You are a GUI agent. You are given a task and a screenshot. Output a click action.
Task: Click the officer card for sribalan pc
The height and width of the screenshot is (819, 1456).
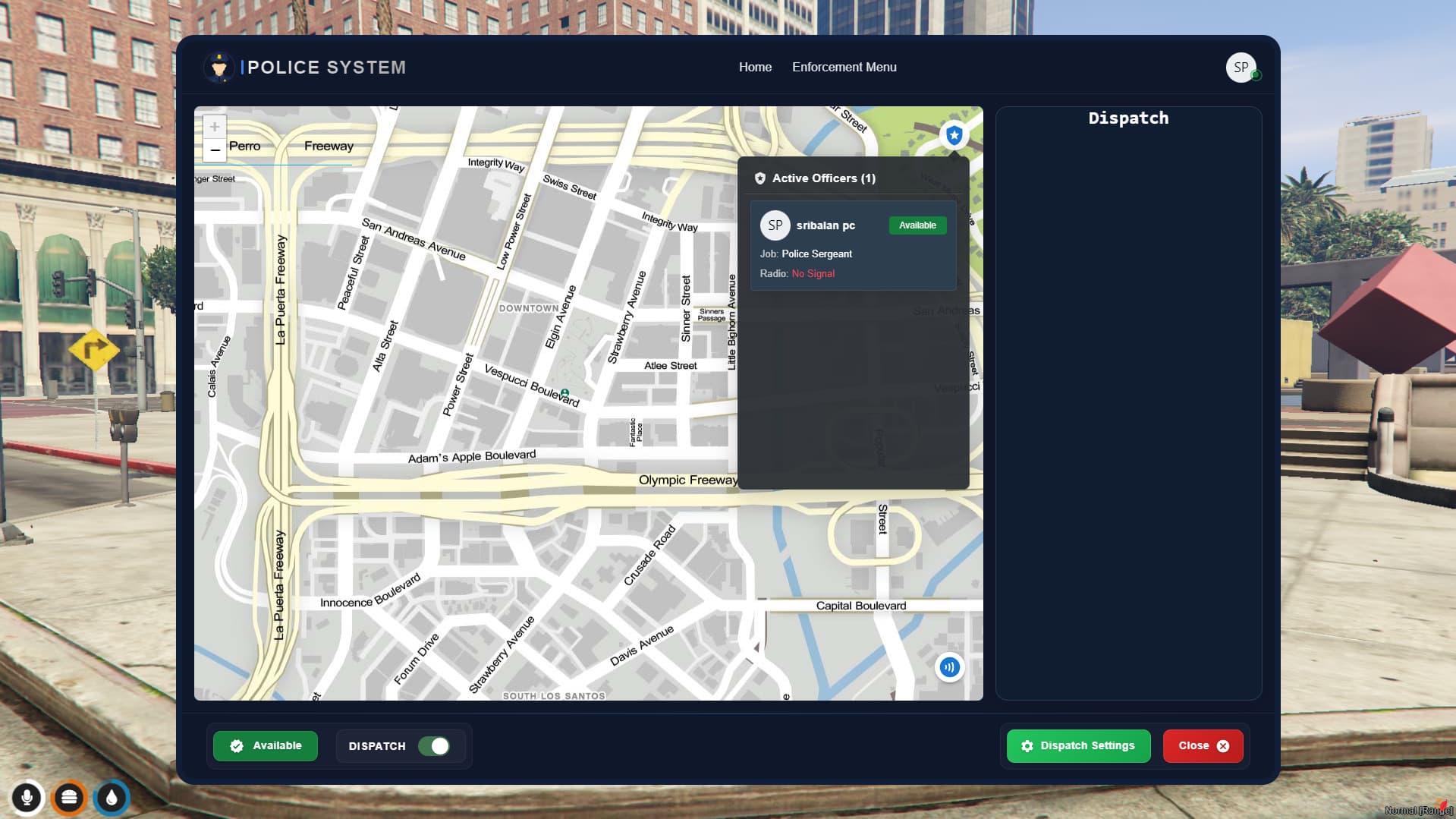coord(852,244)
